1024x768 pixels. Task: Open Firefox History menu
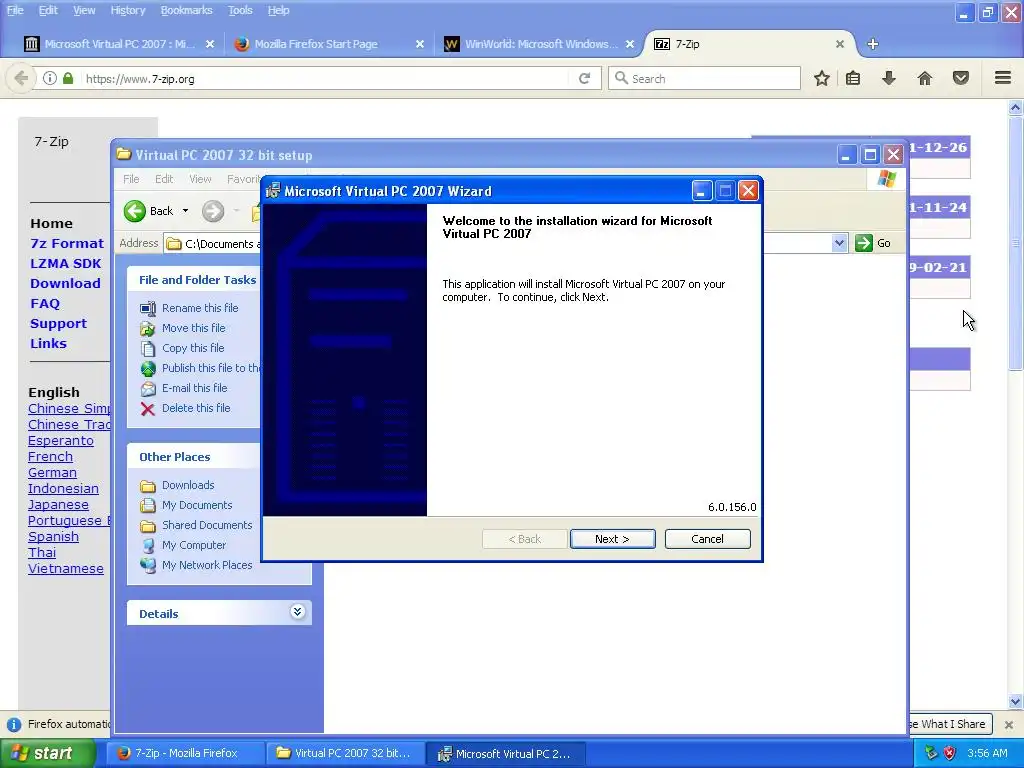127,10
